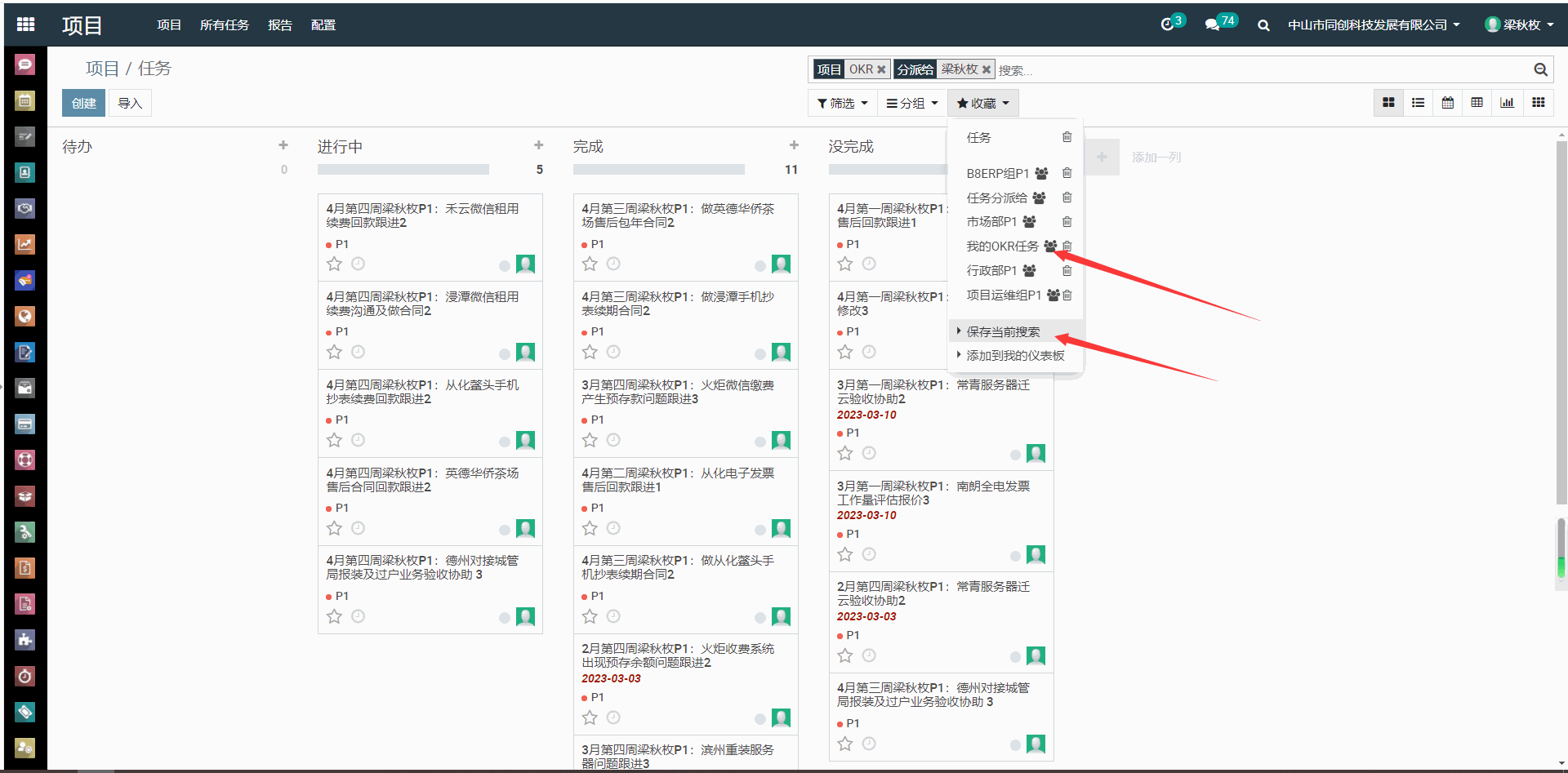1568x773 pixels.
Task: Click the 创建 button
Action: (x=83, y=104)
